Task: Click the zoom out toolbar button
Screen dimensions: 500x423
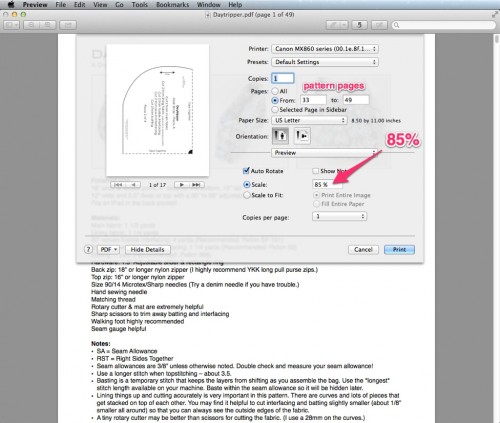Action: (x=31, y=25)
